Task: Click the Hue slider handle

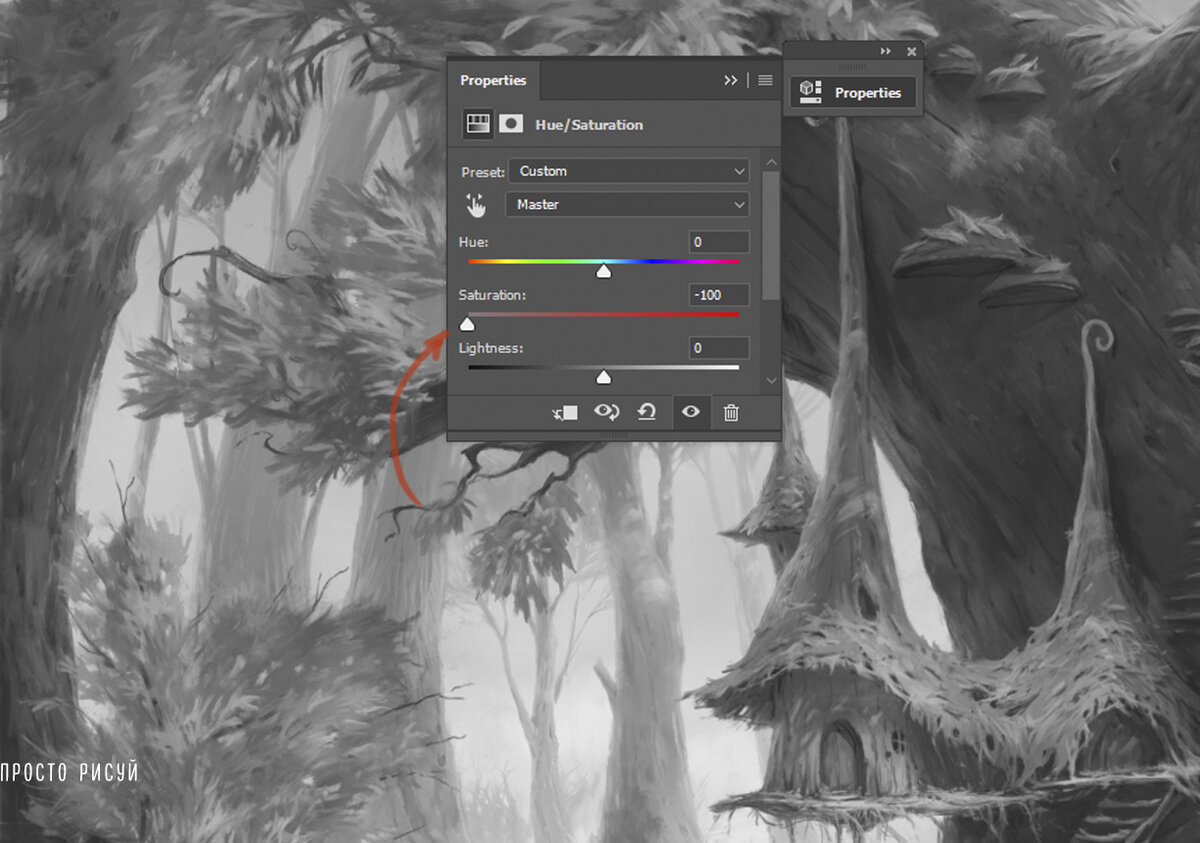Action: 603,271
